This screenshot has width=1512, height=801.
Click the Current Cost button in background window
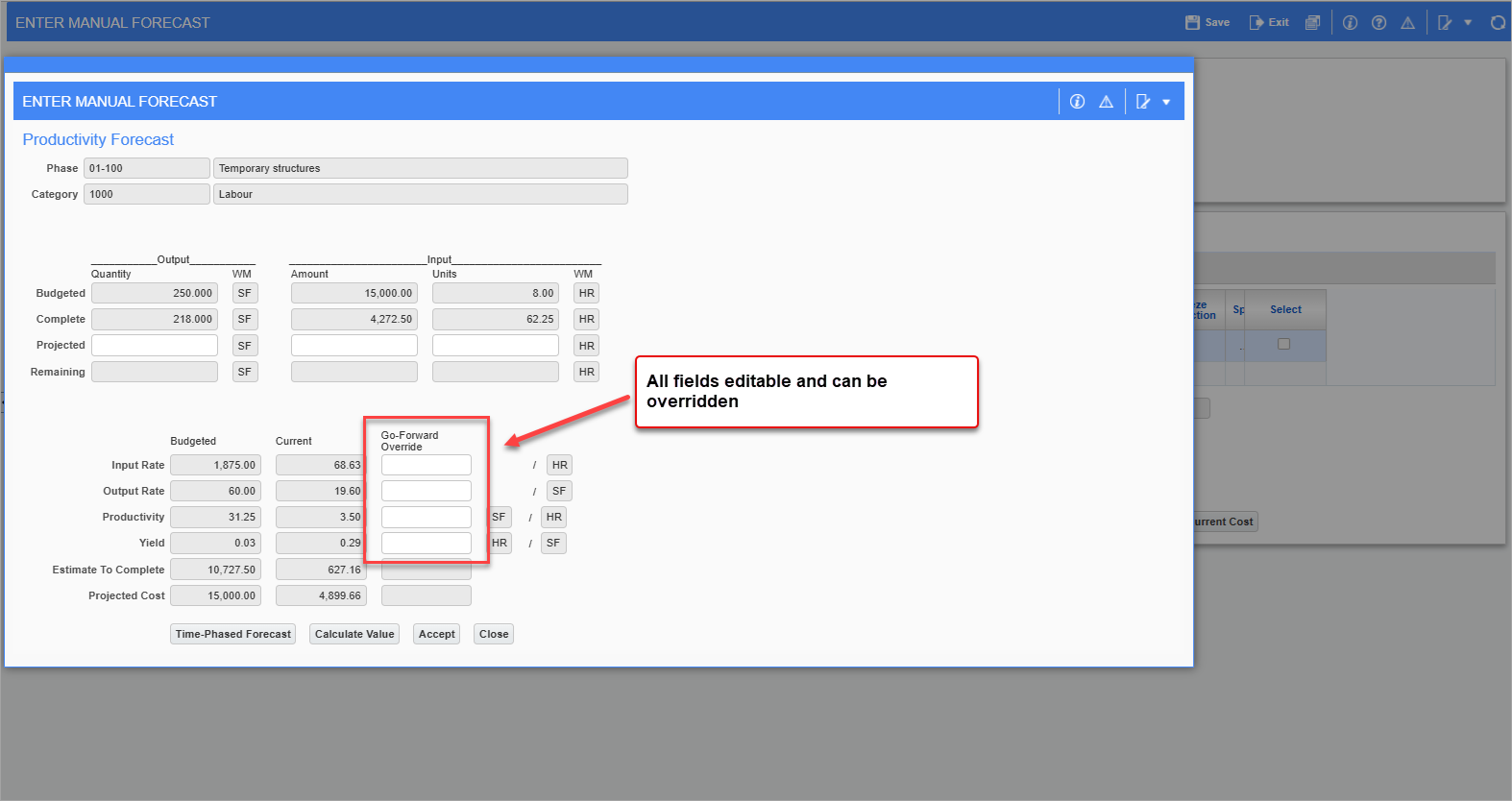click(x=1226, y=522)
